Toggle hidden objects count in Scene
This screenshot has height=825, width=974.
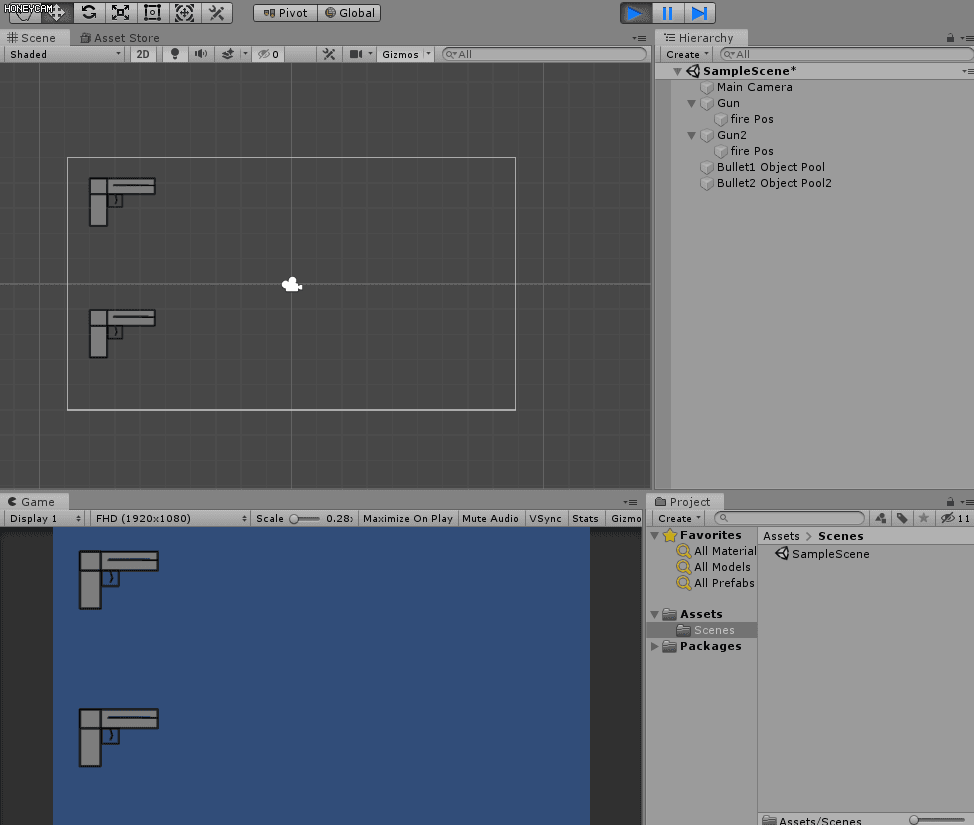(268, 54)
